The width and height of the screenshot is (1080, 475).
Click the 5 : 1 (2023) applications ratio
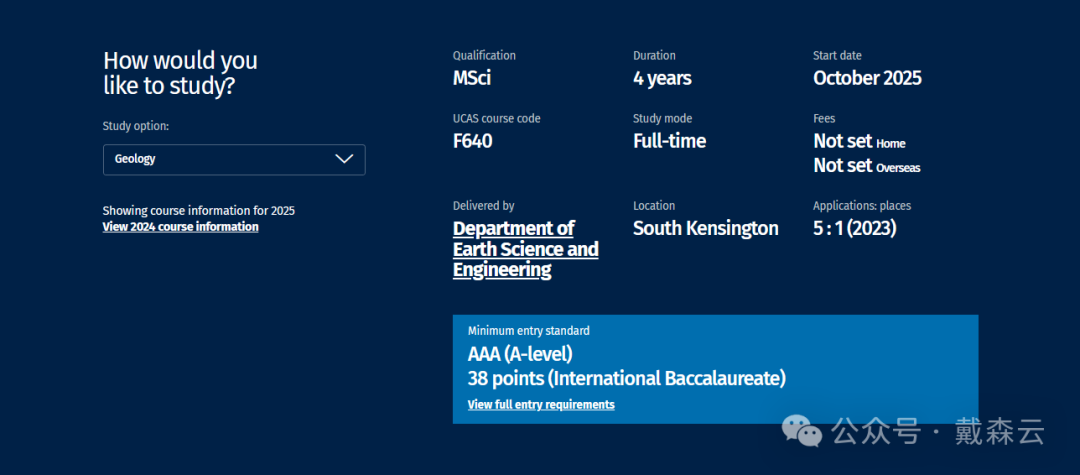coord(854,228)
